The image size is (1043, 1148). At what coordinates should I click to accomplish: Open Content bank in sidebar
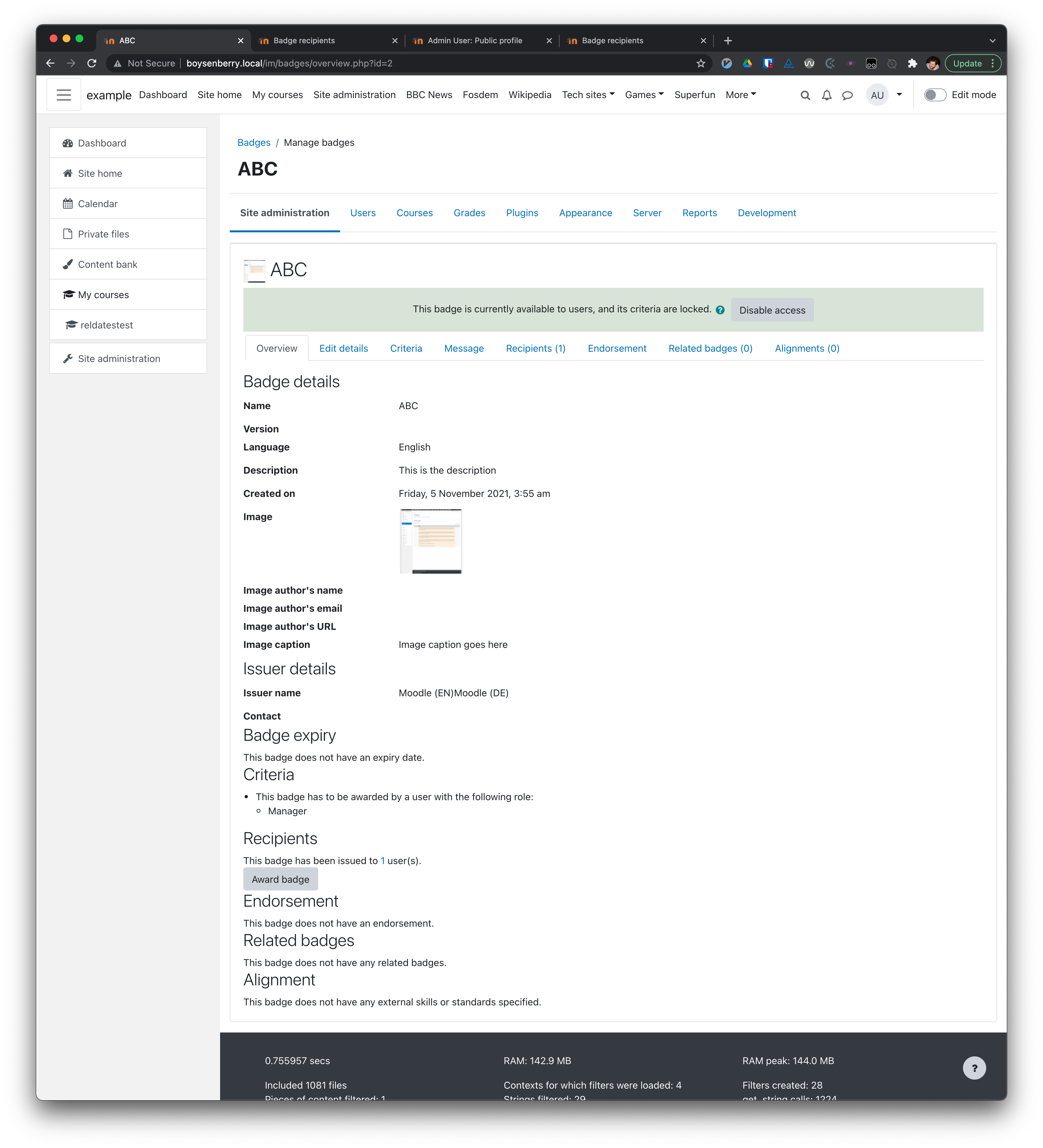[128, 264]
